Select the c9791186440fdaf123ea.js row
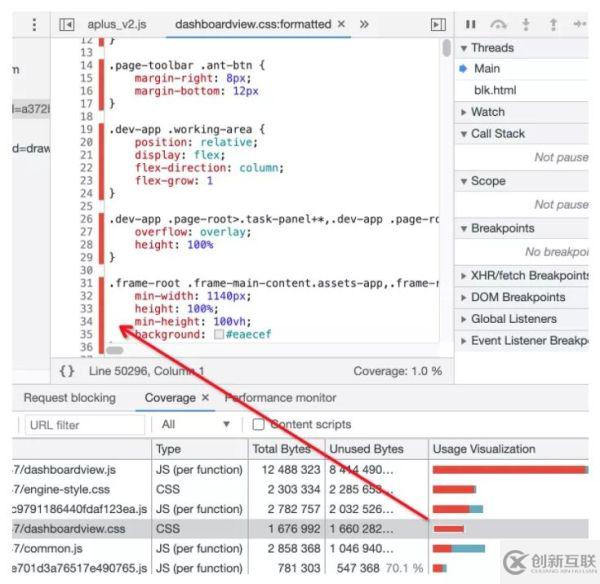600x584 pixels. point(300,509)
